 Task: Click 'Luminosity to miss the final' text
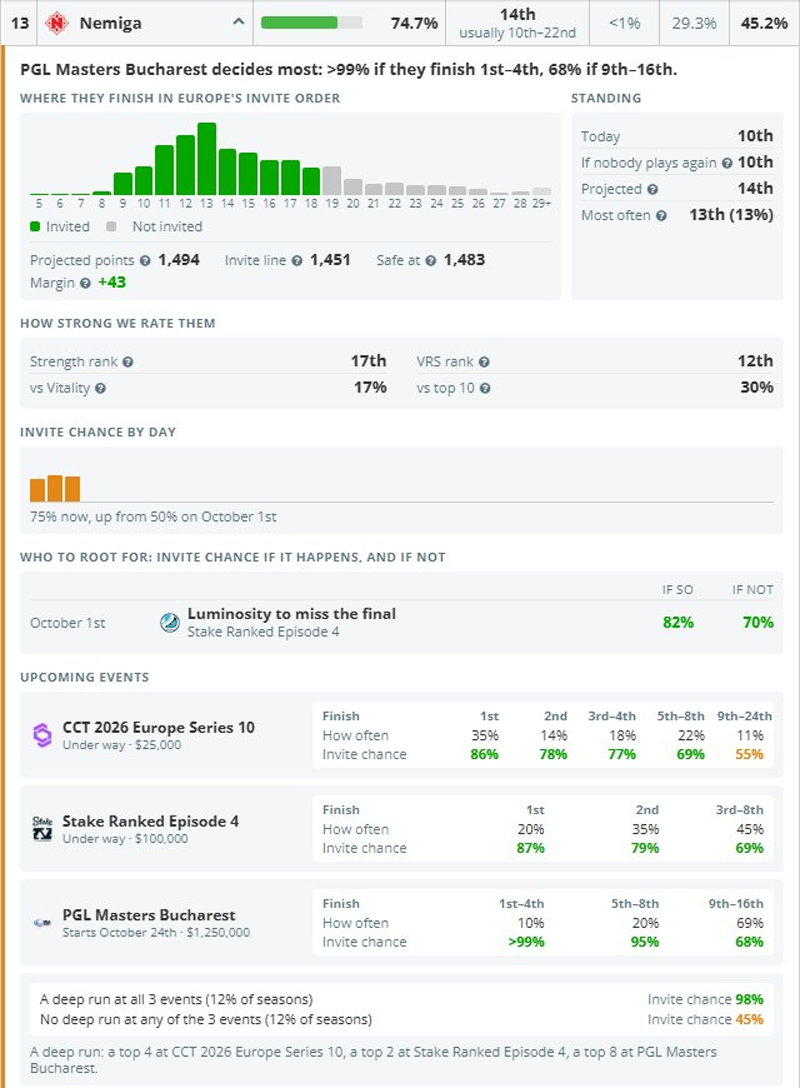tap(291, 613)
